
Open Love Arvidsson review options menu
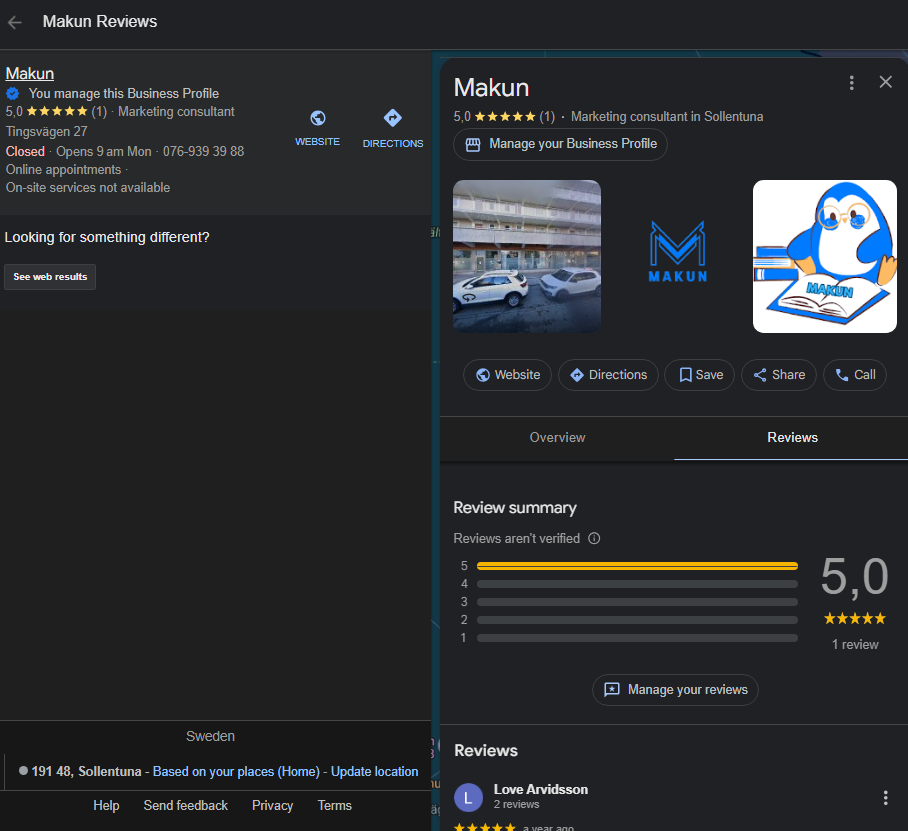tap(885, 798)
